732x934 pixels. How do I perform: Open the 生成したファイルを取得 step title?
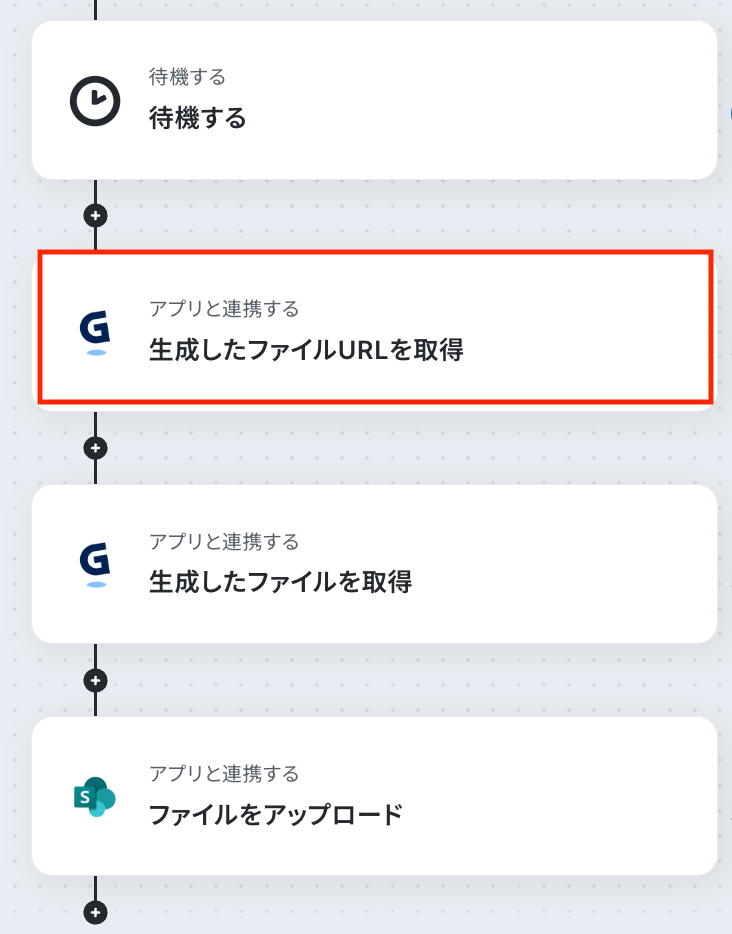(280, 582)
